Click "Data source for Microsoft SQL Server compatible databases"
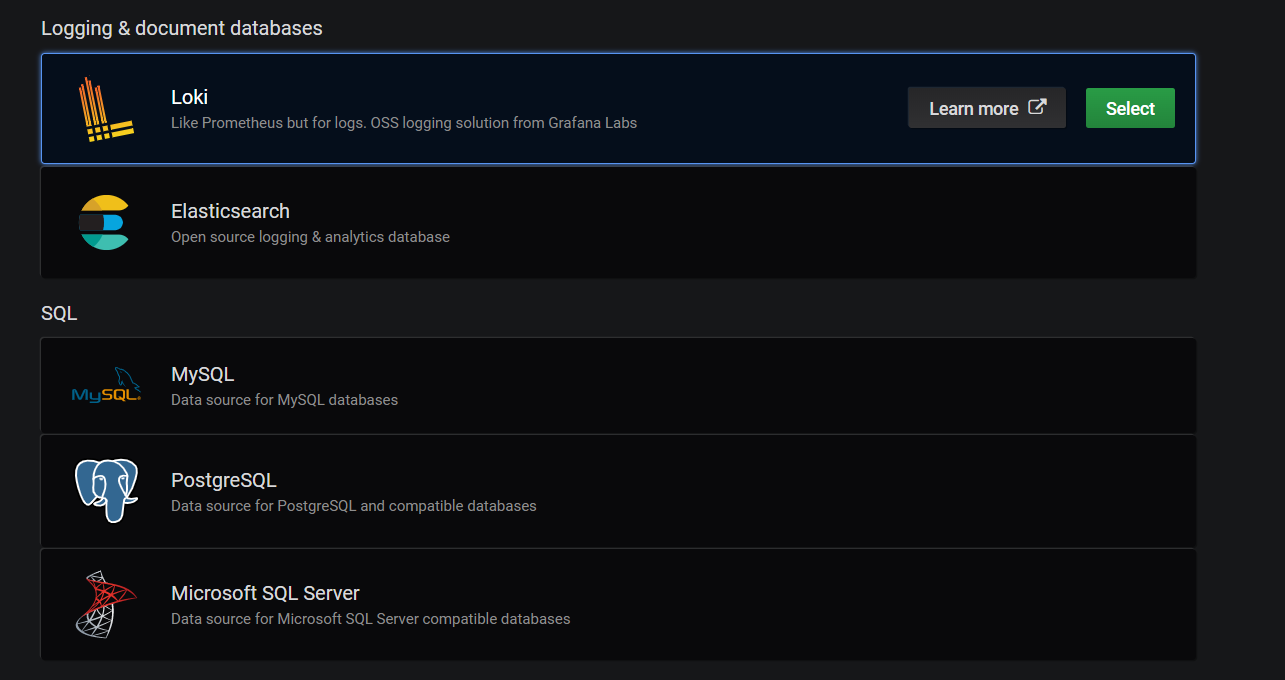1285x680 pixels. 370,619
